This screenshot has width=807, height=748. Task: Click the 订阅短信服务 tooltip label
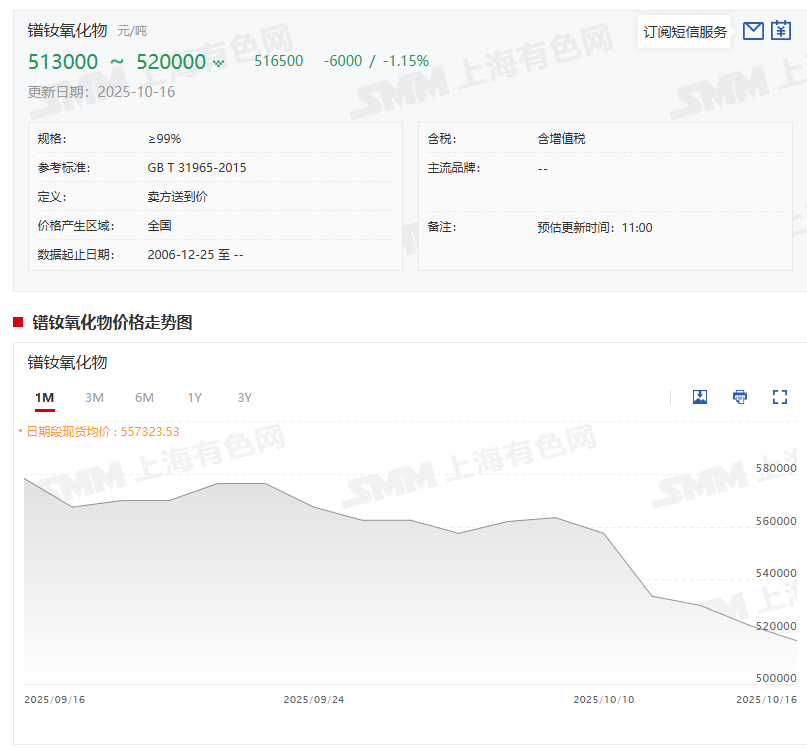point(685,32)
